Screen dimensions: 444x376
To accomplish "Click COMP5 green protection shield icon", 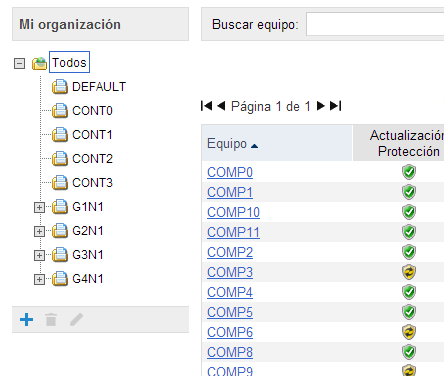I will click(x=409, y=312).
